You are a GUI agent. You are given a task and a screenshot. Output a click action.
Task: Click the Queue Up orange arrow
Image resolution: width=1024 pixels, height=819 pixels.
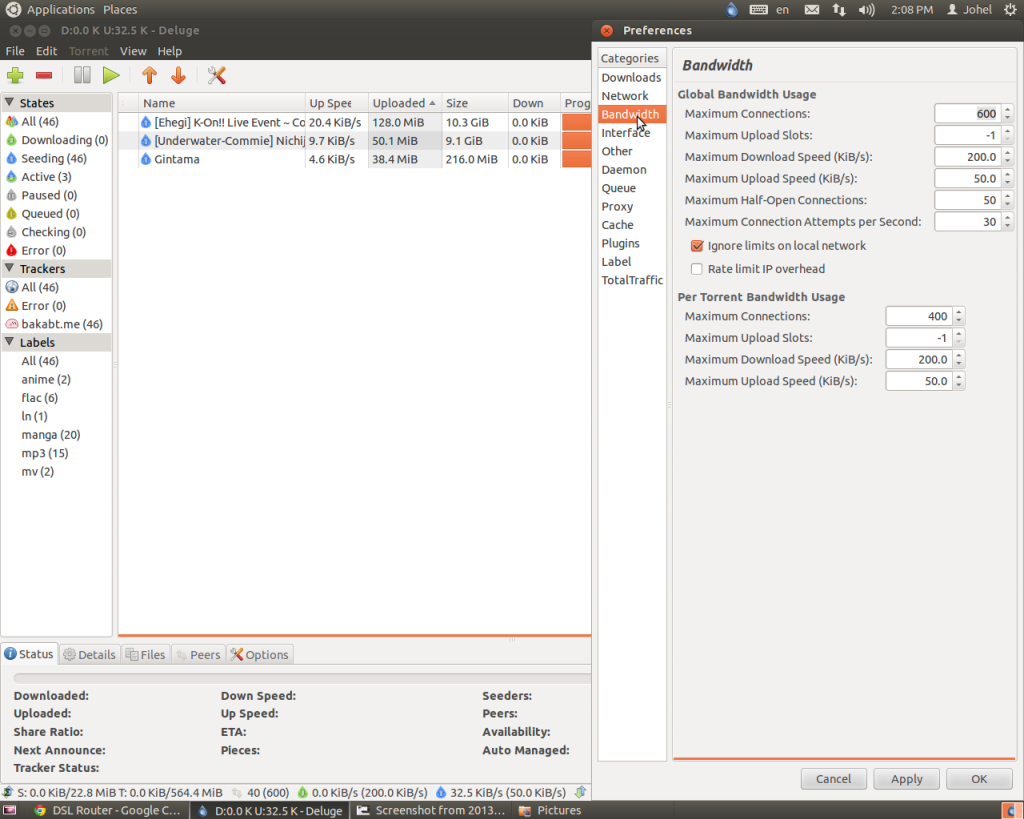point(149,75)
